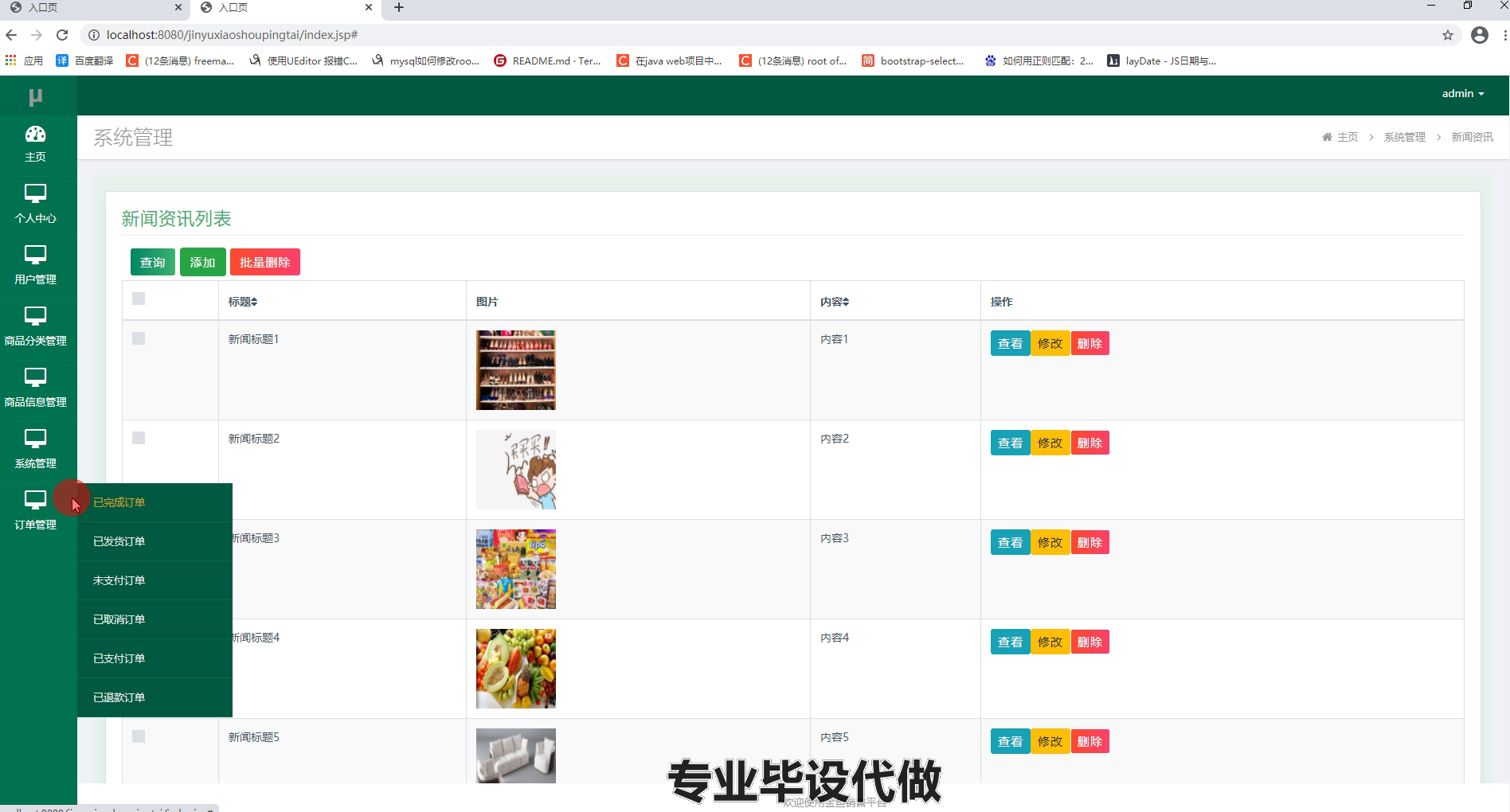Click the browser address bar URL
Screen dimensions: 1510x812
click(232, 35)
